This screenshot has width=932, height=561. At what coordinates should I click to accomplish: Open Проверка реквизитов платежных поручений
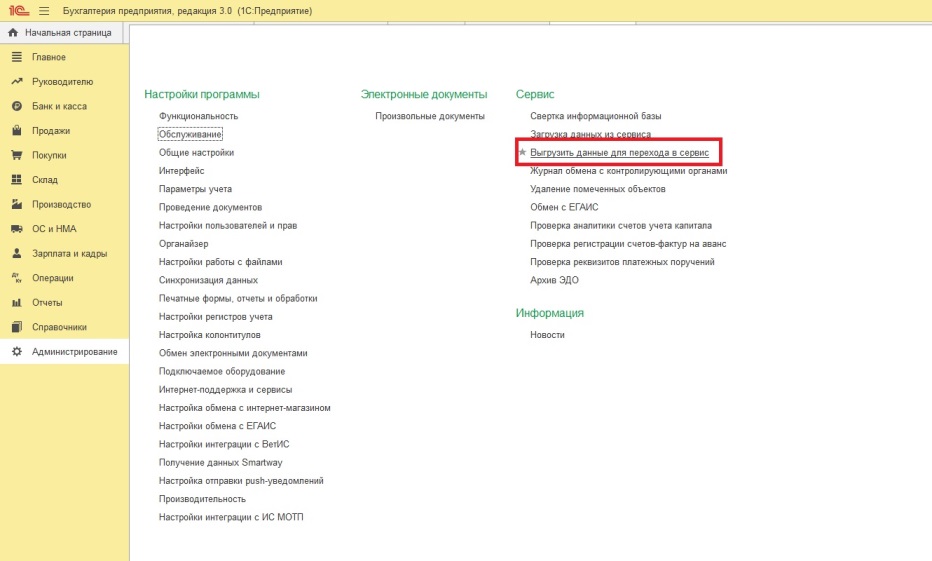tap(622, 262)
